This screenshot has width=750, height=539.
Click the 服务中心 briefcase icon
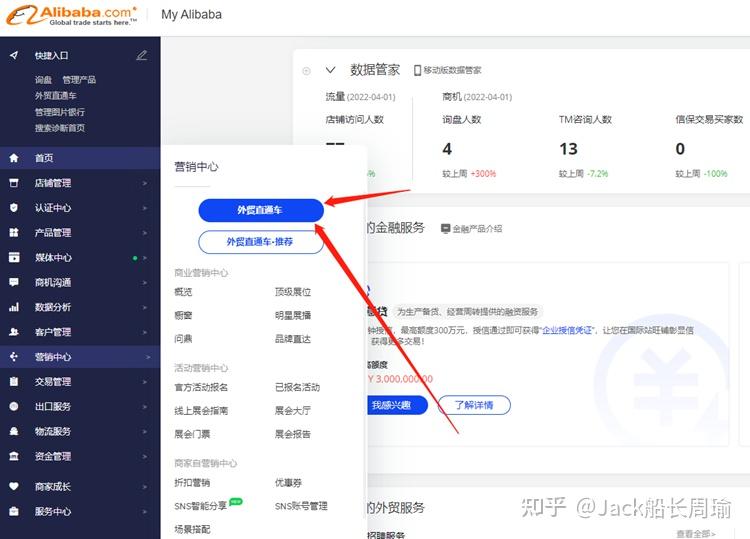point(14,511)
